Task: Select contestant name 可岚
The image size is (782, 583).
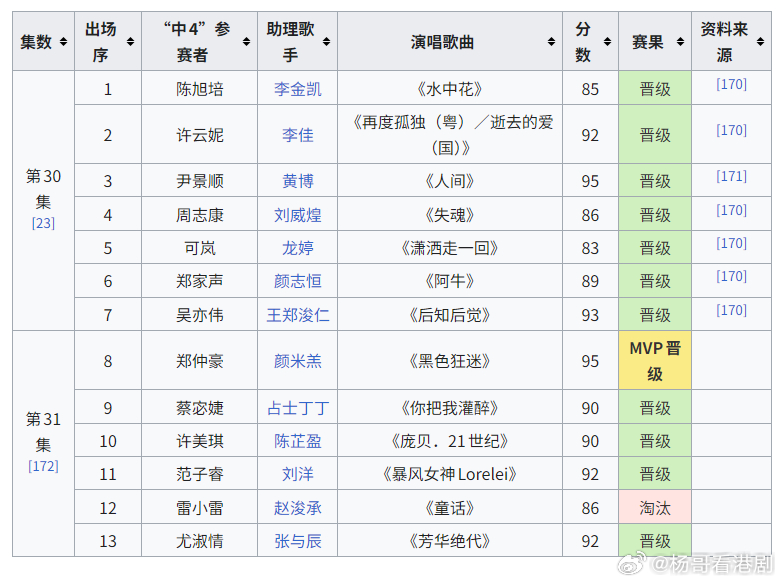Action: (x=199, y=248)
